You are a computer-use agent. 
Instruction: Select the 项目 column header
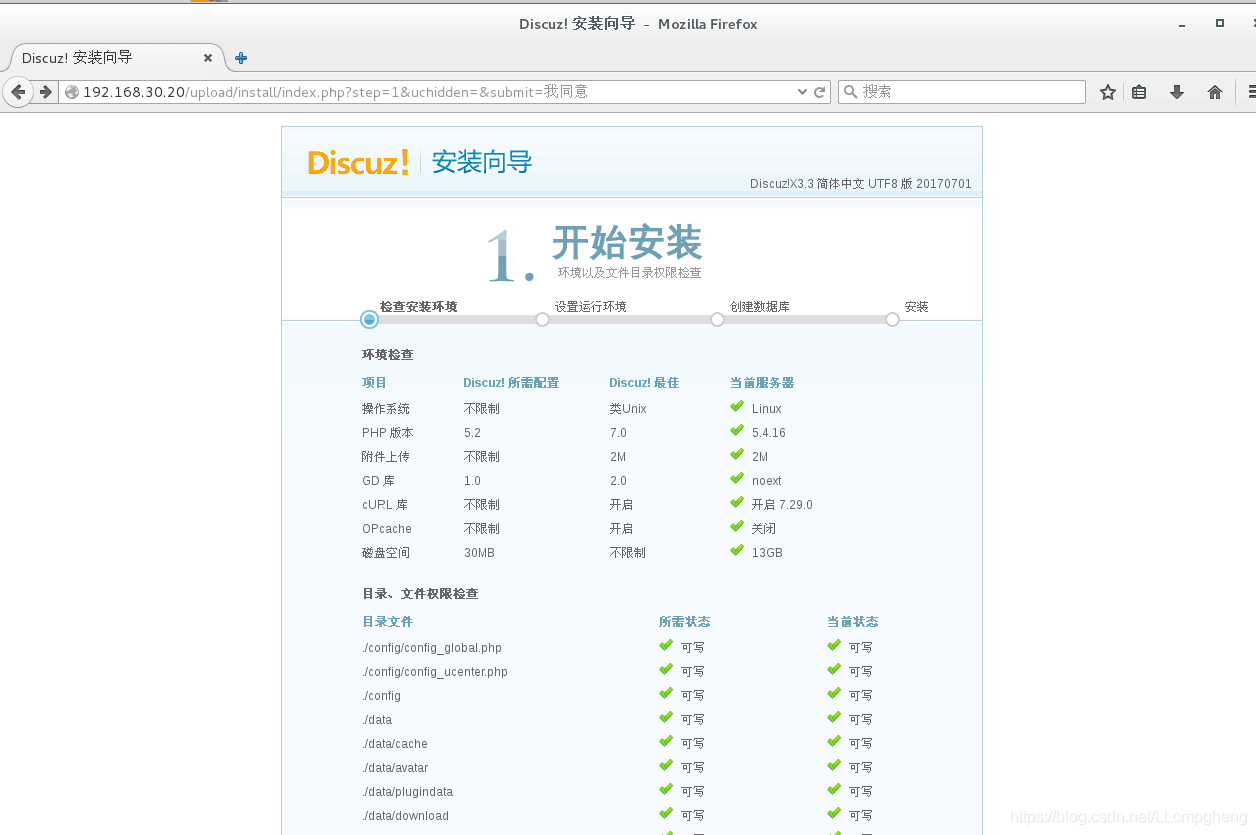click(374, 383)
